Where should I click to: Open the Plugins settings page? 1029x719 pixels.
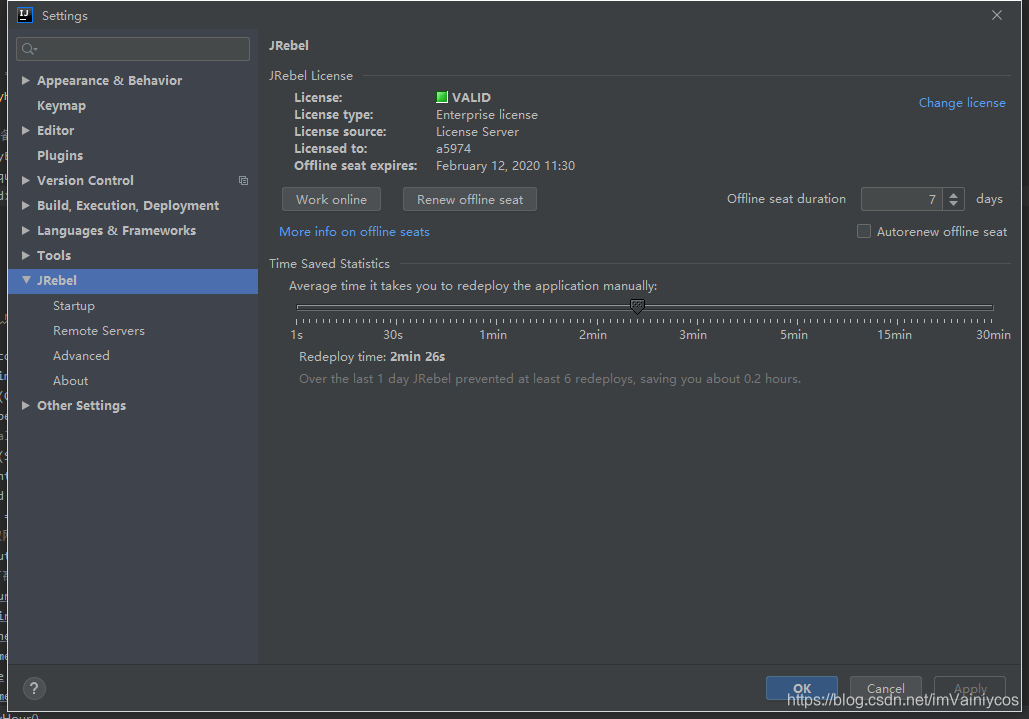[60, 155]
